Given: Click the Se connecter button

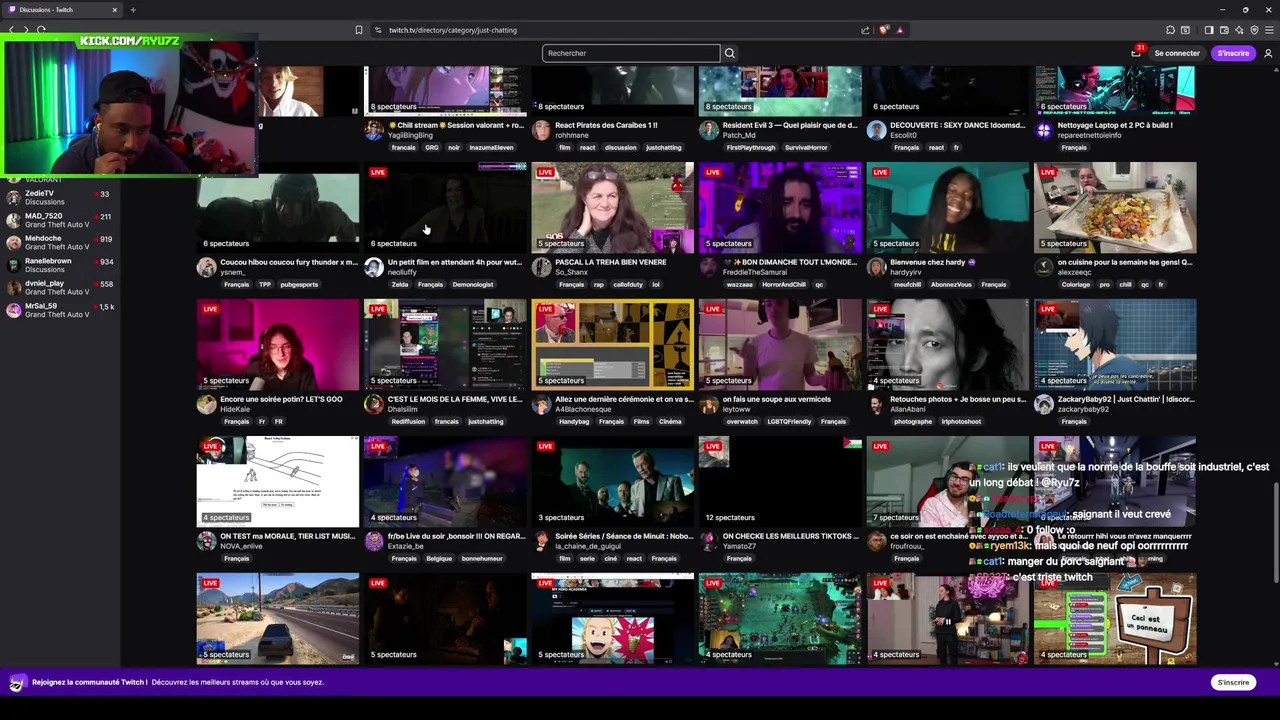Looking at the screenshot, I should [x=1177, y=53].
